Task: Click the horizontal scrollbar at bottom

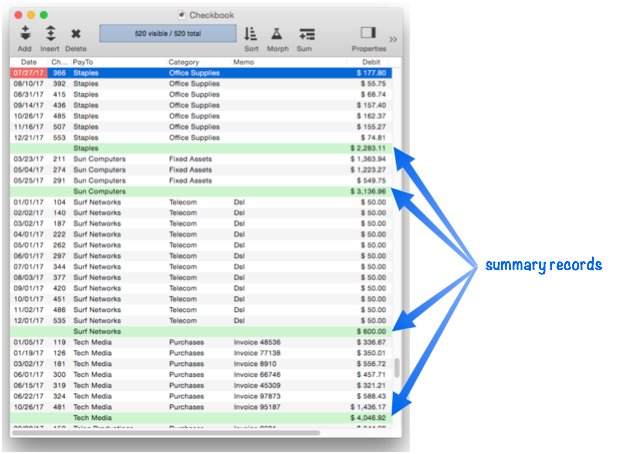Action: (x=166, y=433)
